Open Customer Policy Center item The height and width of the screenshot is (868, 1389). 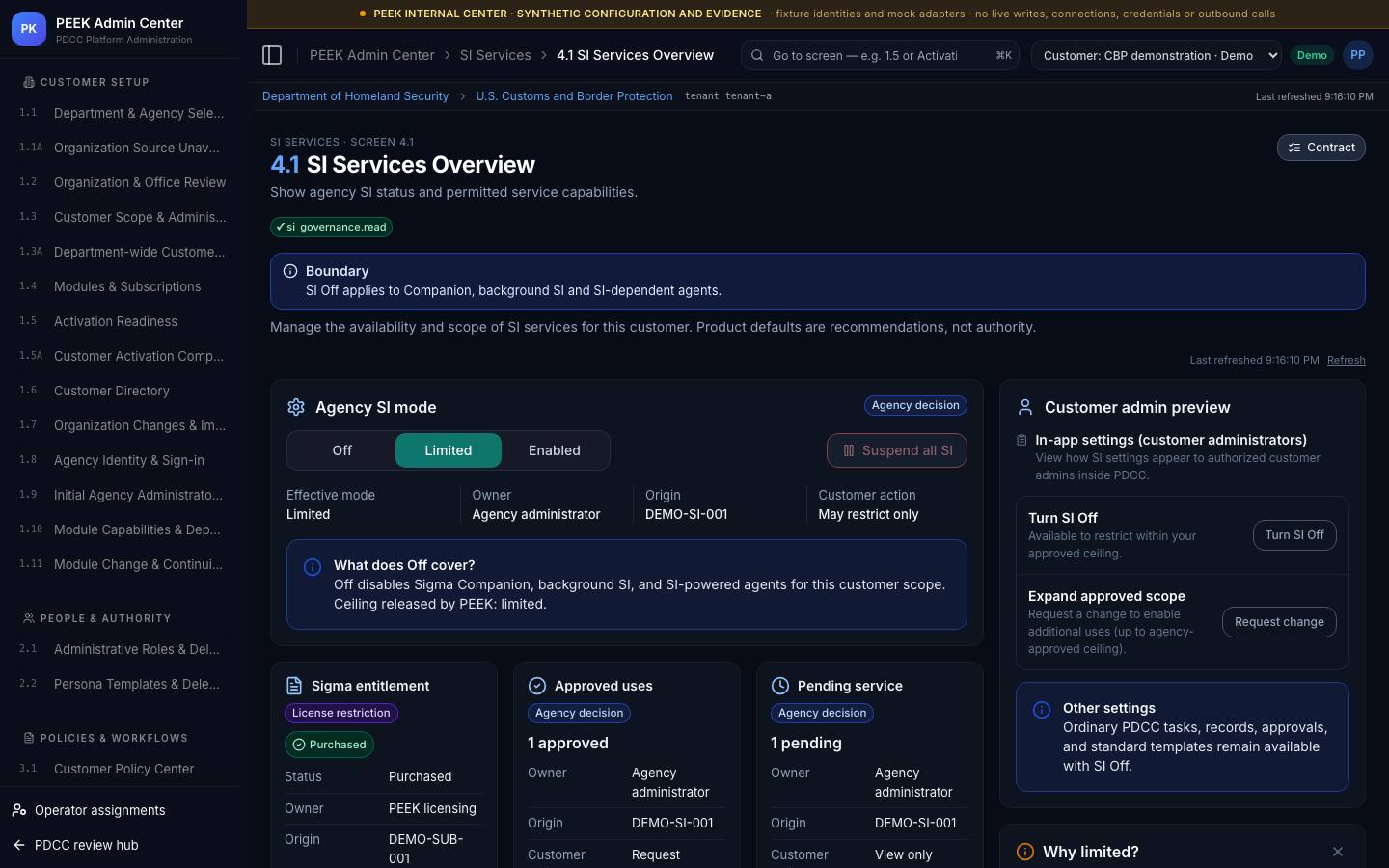pos(123,769)
